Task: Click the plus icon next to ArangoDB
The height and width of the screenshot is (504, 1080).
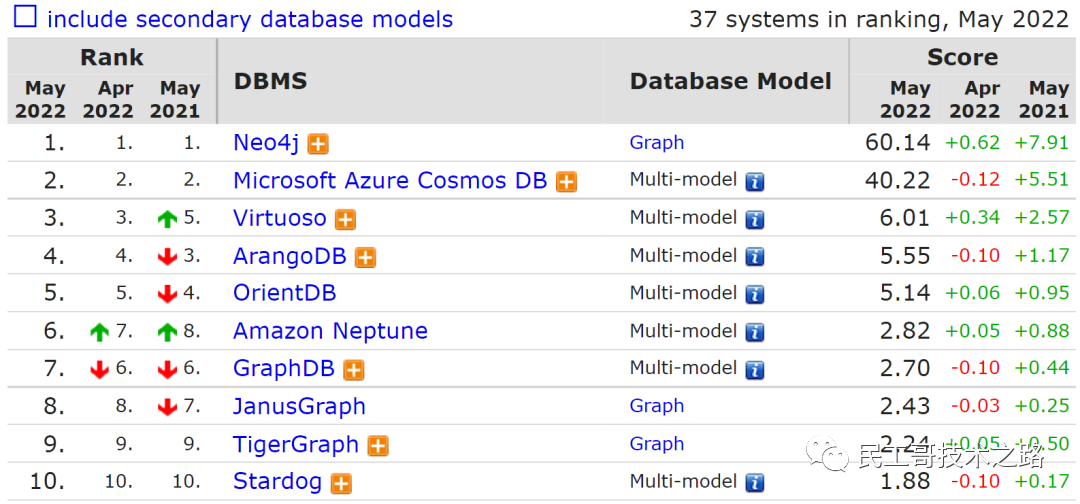Action: [x=365, y=258]
